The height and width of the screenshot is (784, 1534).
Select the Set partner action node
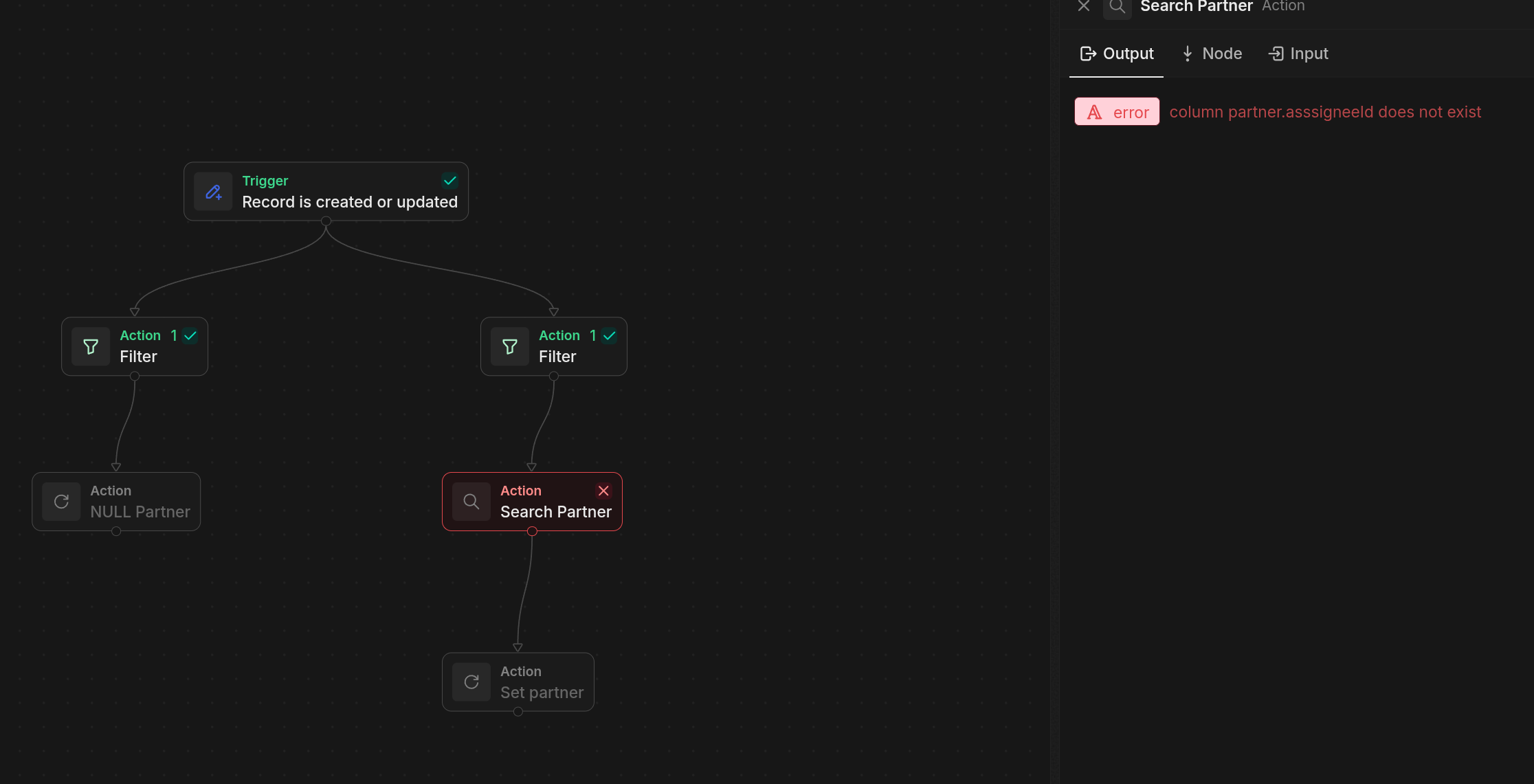(x=542, y=692)
